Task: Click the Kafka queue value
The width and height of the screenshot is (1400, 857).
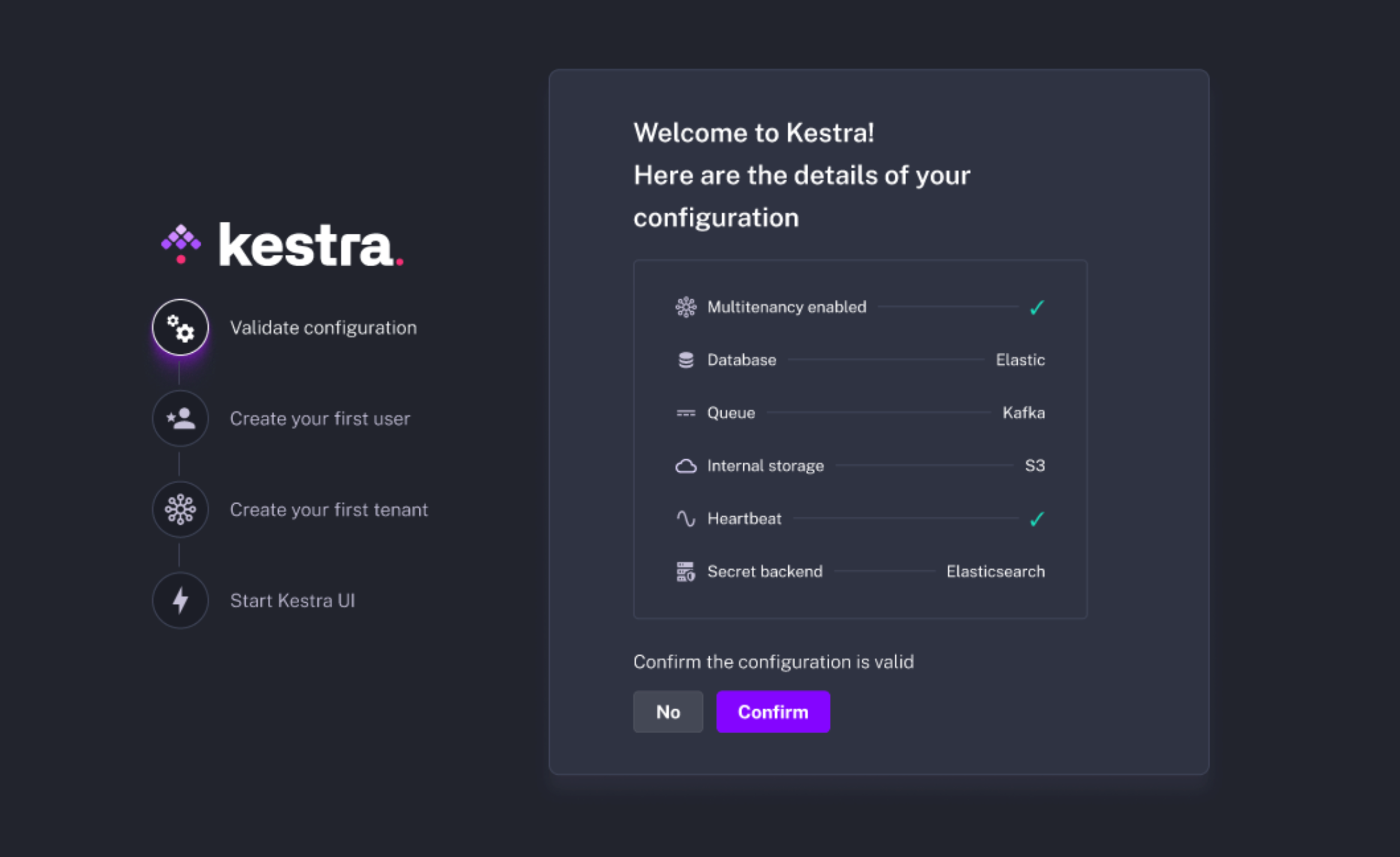Action: (1023, 413)
